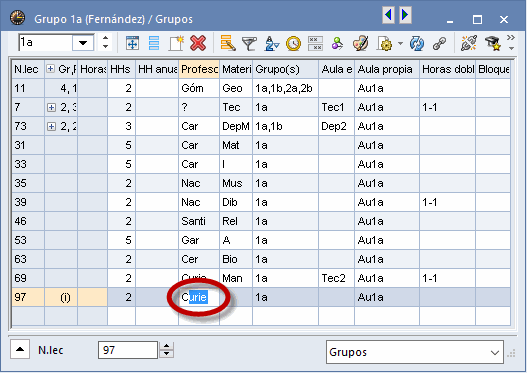Click the Materi column header
The width and height of the screenshot is (527, 373).
(x=236, y=69)
